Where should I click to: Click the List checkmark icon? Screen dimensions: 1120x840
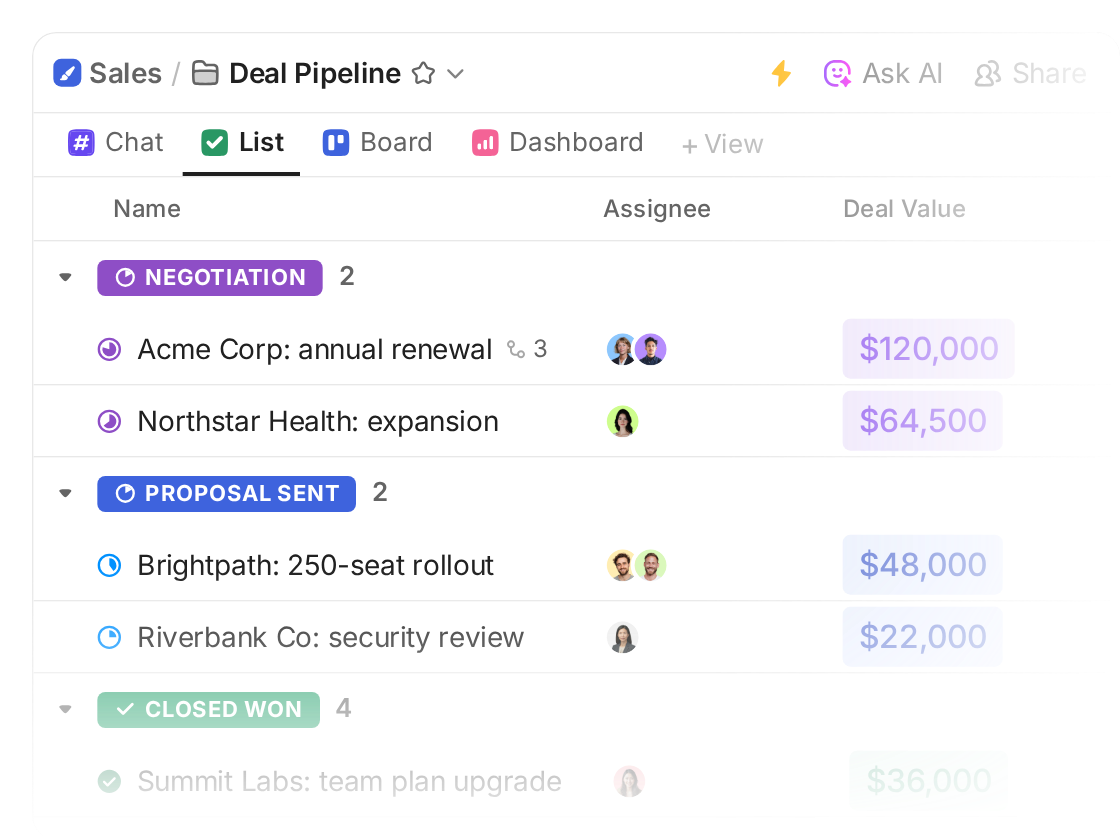(214, 142)
